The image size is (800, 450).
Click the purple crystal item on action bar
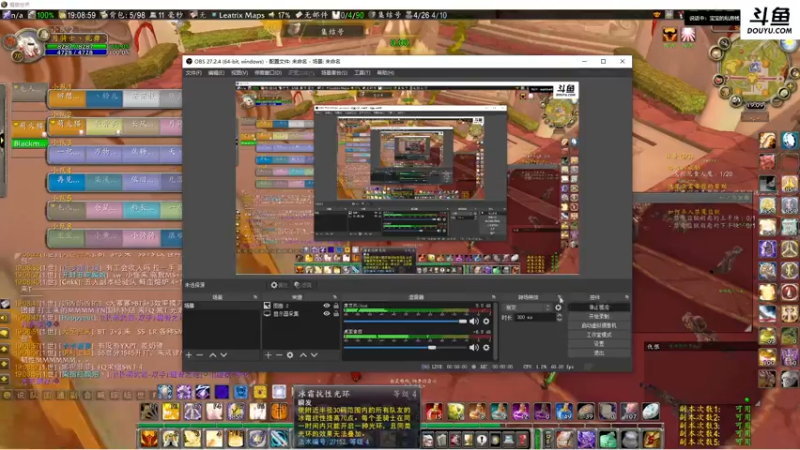coord(586,439)
